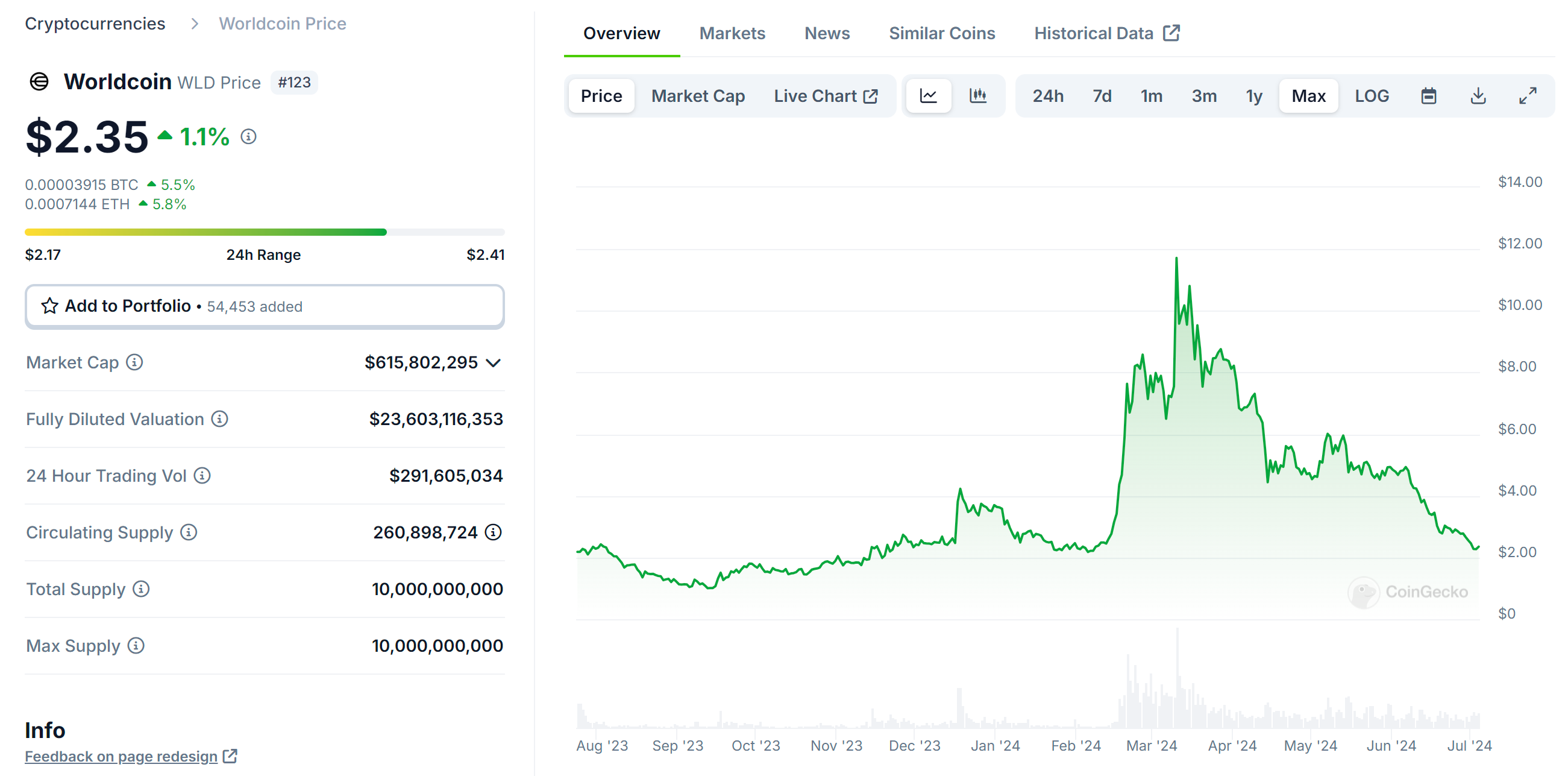Click the Info section heading

coord(45,730)
